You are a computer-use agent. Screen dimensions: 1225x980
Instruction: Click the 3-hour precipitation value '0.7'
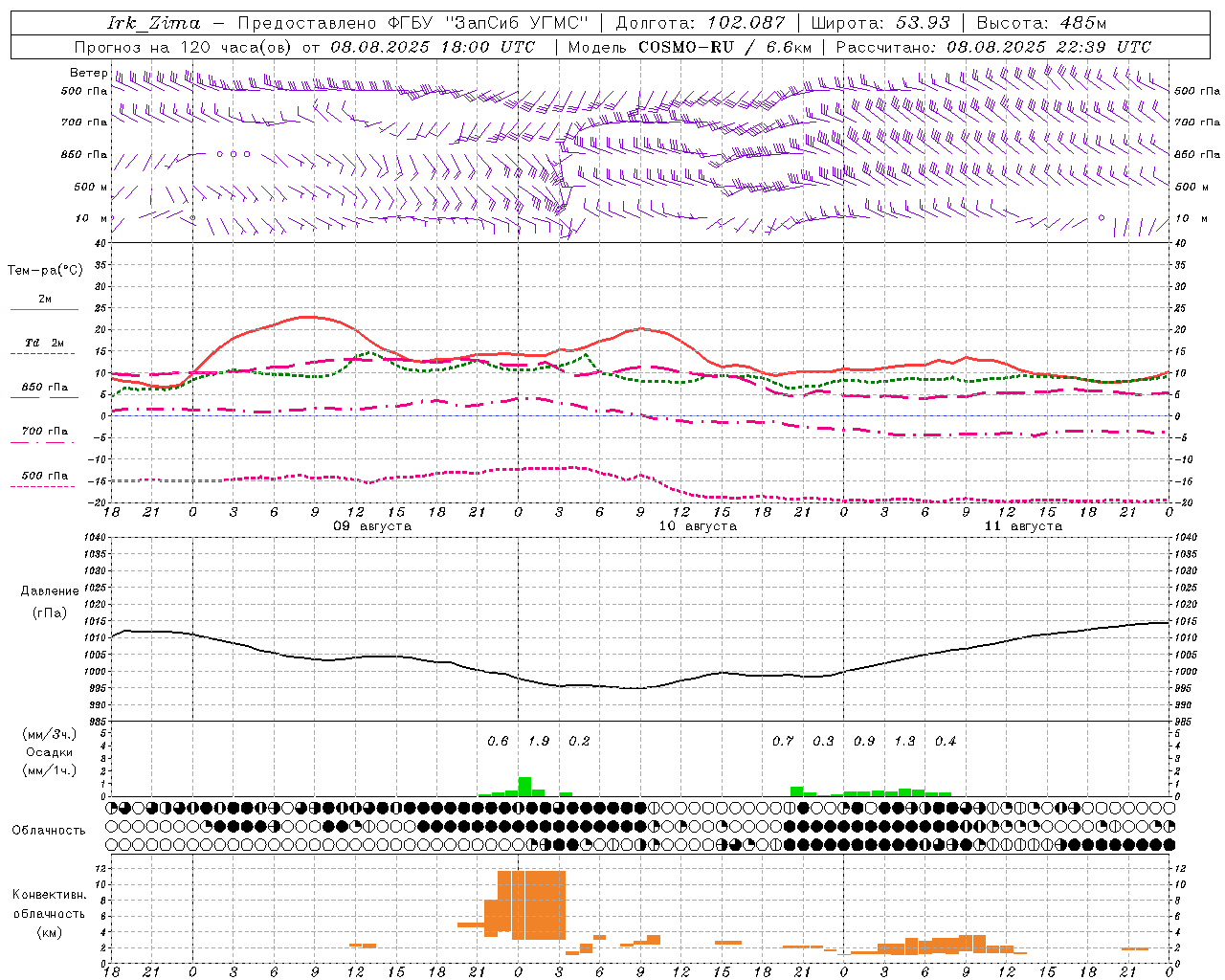tap(783, 741)
